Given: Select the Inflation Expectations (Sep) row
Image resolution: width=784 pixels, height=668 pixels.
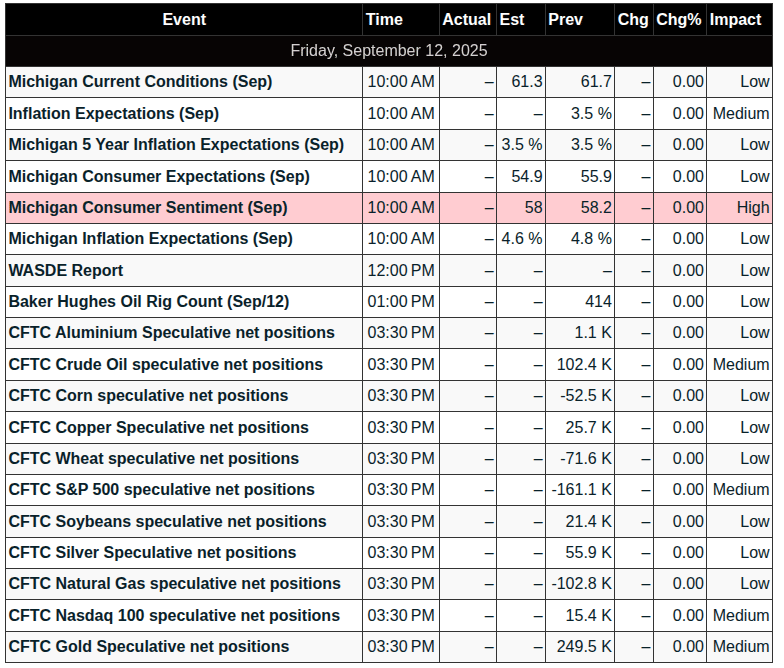Looking at the screenshot, I should coord(389,114).
